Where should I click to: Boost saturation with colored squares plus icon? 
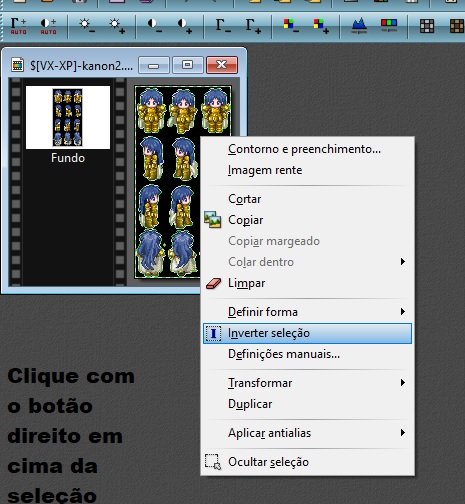point(321,26)
